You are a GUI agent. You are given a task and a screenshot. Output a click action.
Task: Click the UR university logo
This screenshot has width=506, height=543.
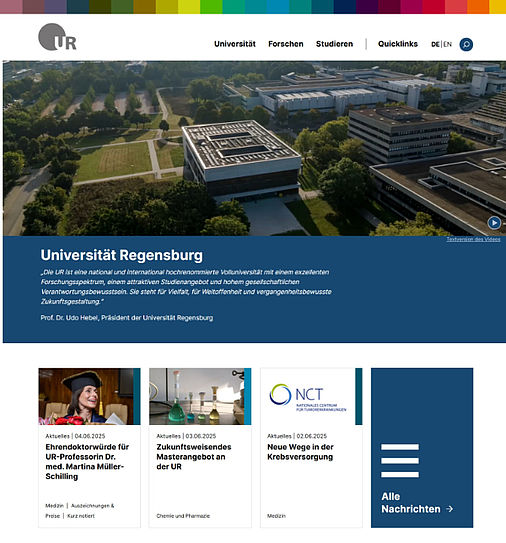coord(57,37)
